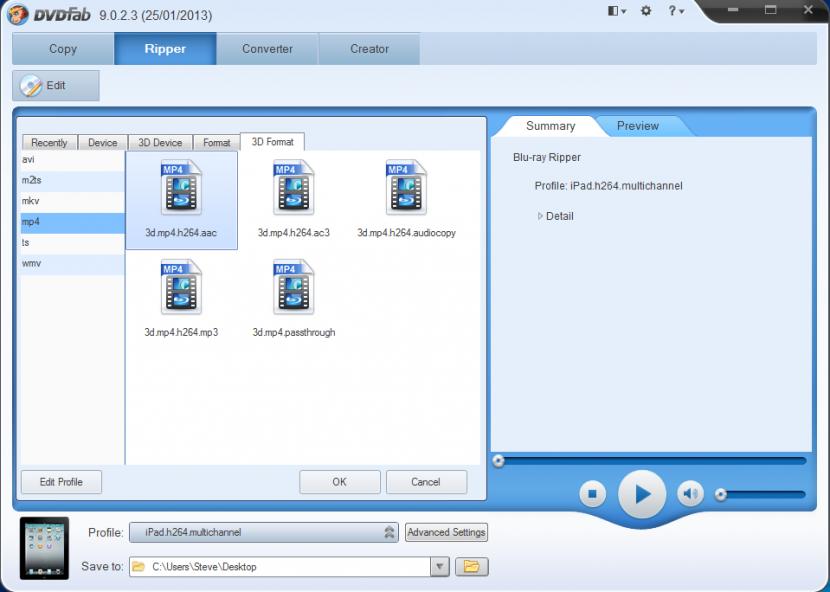
Task: Switch to the Converter tab
Action: [x=267, y=49]
